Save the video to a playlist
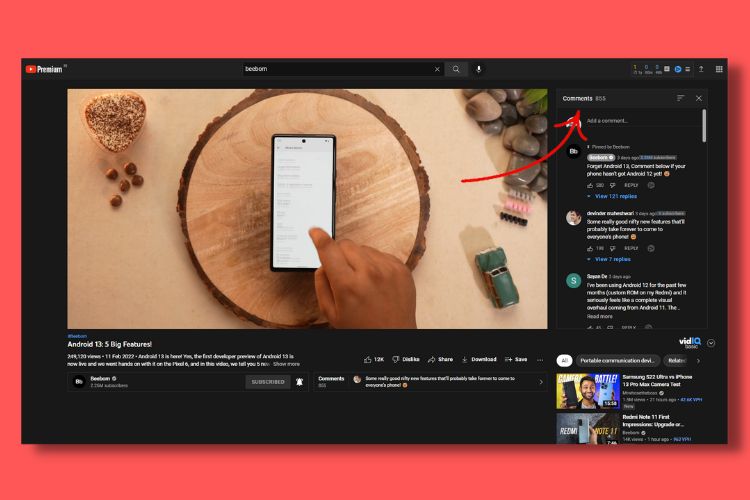The width and height of the screenshot is (750, 500). (x=516, y=359)
